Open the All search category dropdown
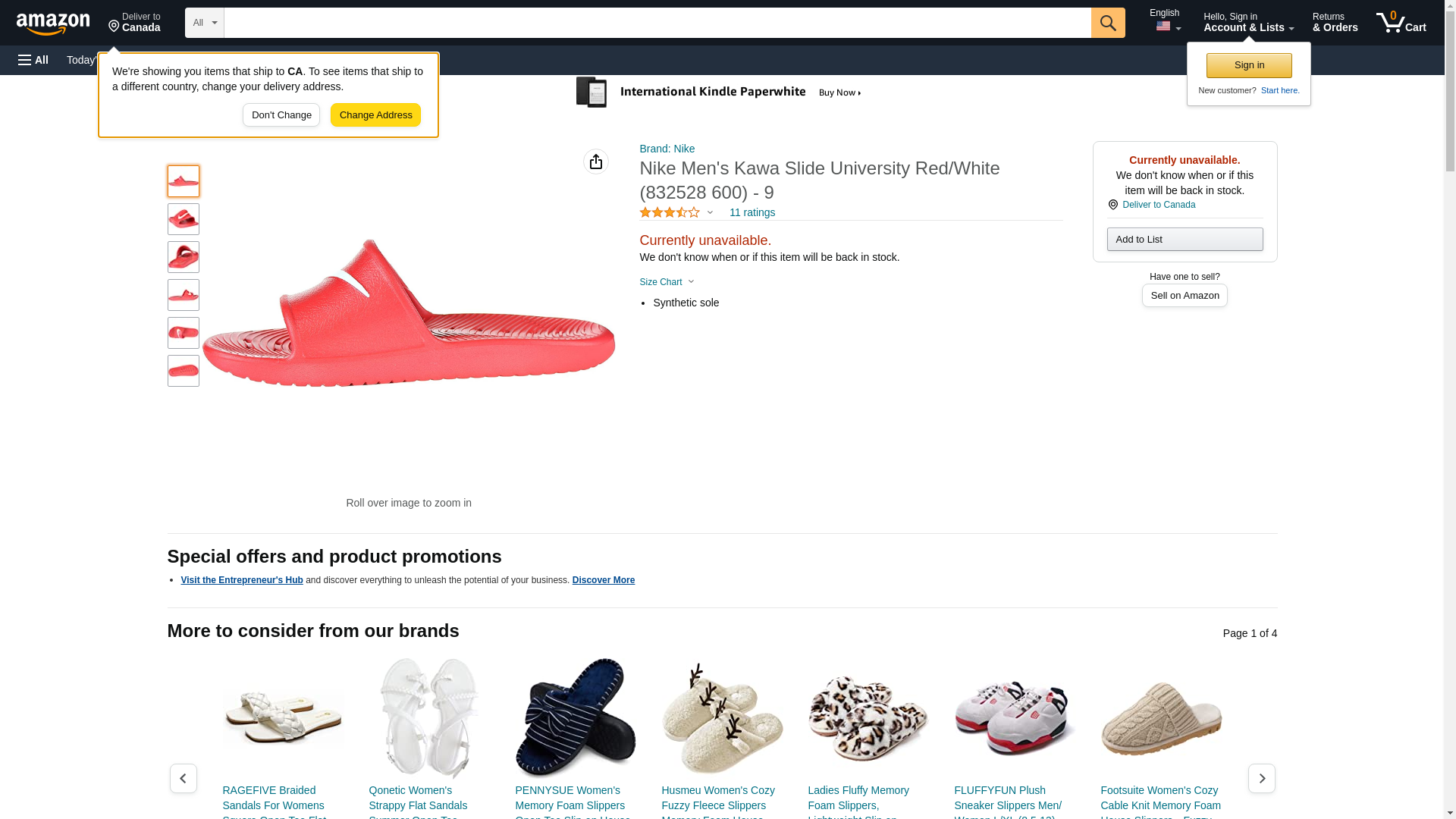The height and width of the screenshot is (819, 1456). point(204,23)
